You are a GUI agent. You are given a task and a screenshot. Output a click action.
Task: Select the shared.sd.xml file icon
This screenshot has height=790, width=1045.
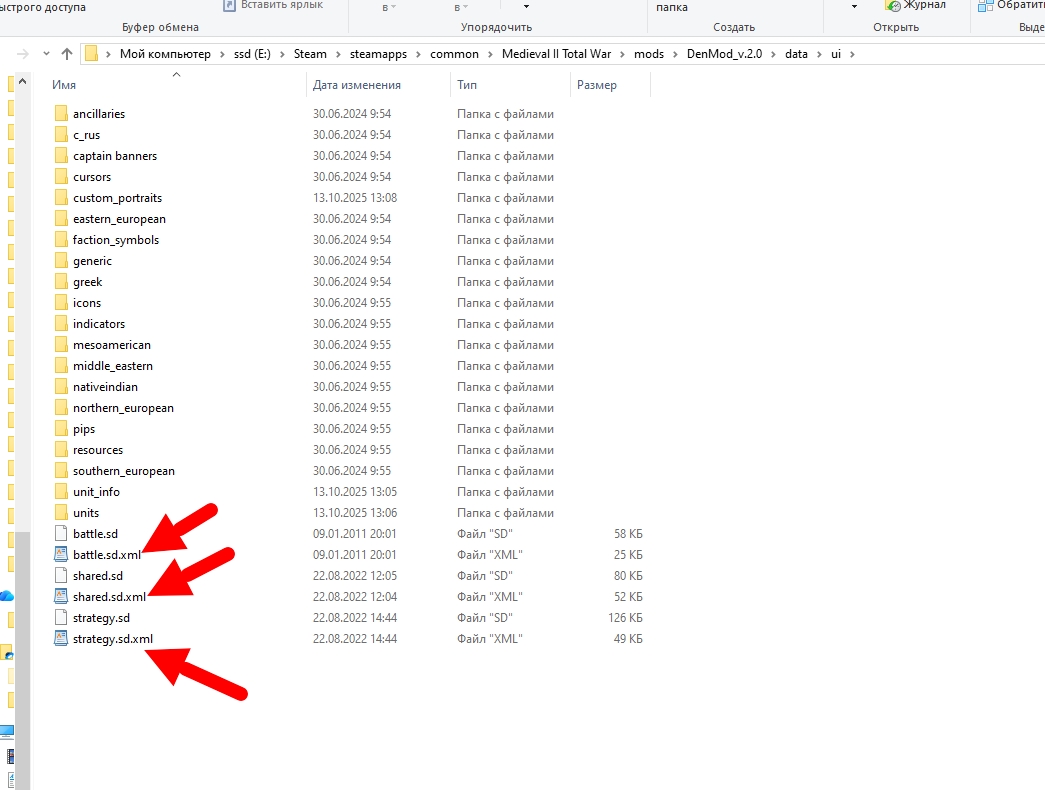coord(61,597)
